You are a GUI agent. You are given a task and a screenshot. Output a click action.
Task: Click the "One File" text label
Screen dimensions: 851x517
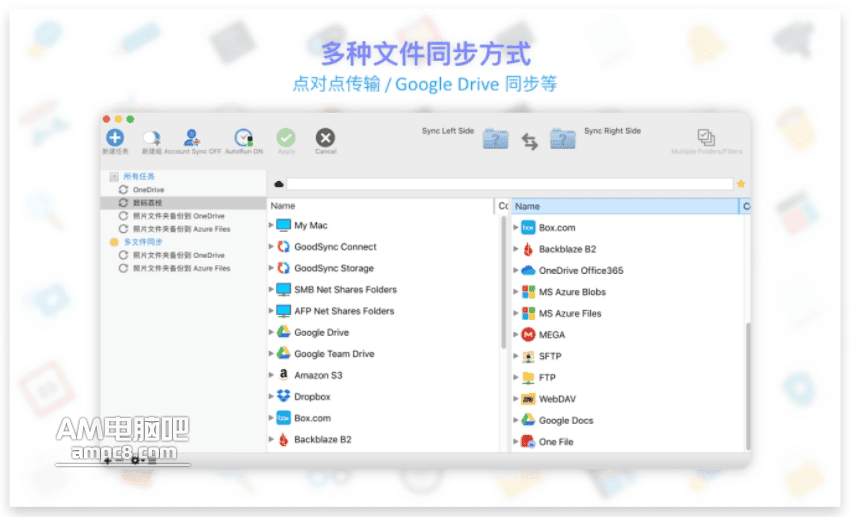click(556, 442)
